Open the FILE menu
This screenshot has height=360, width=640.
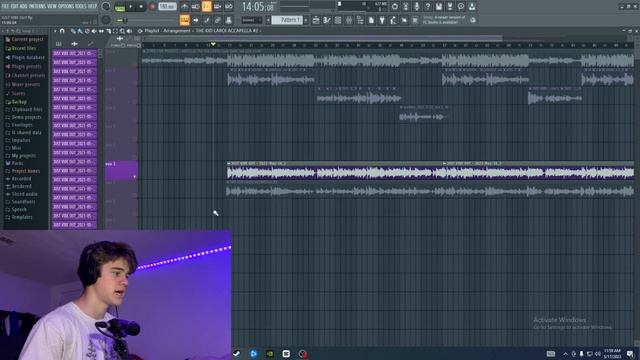(5, 7)
